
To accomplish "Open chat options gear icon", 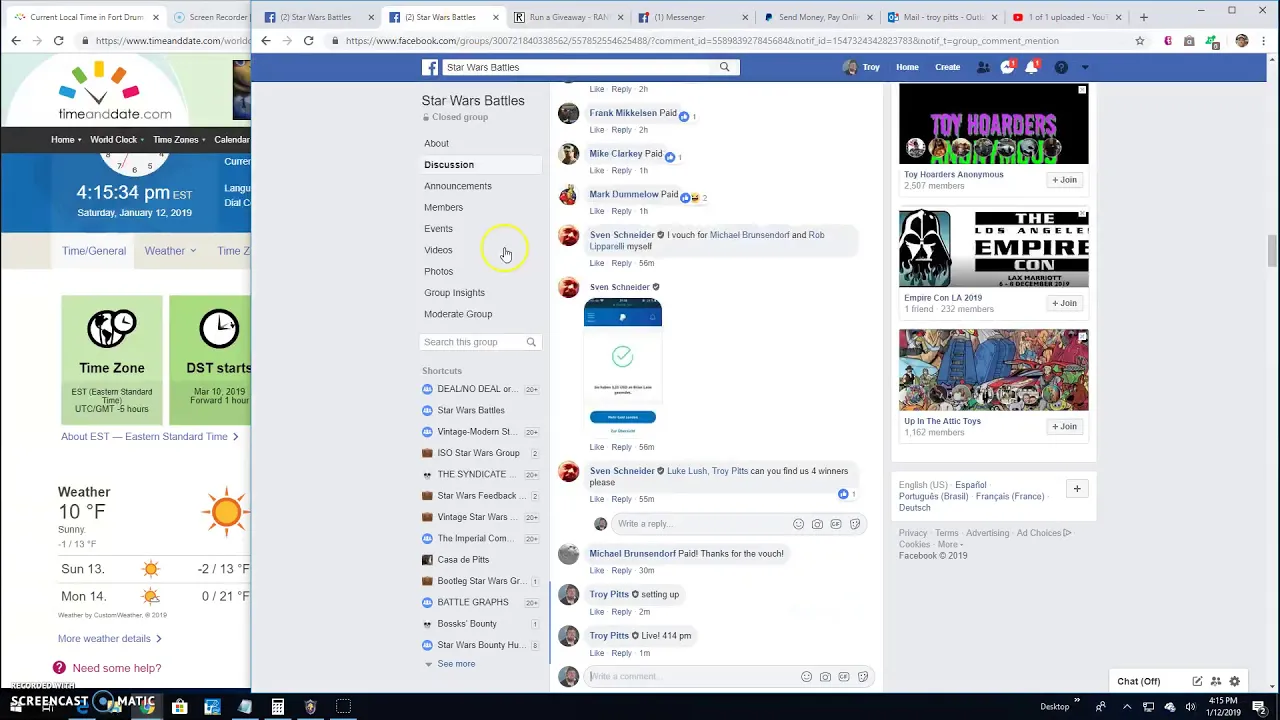I will pos(1235,682).
